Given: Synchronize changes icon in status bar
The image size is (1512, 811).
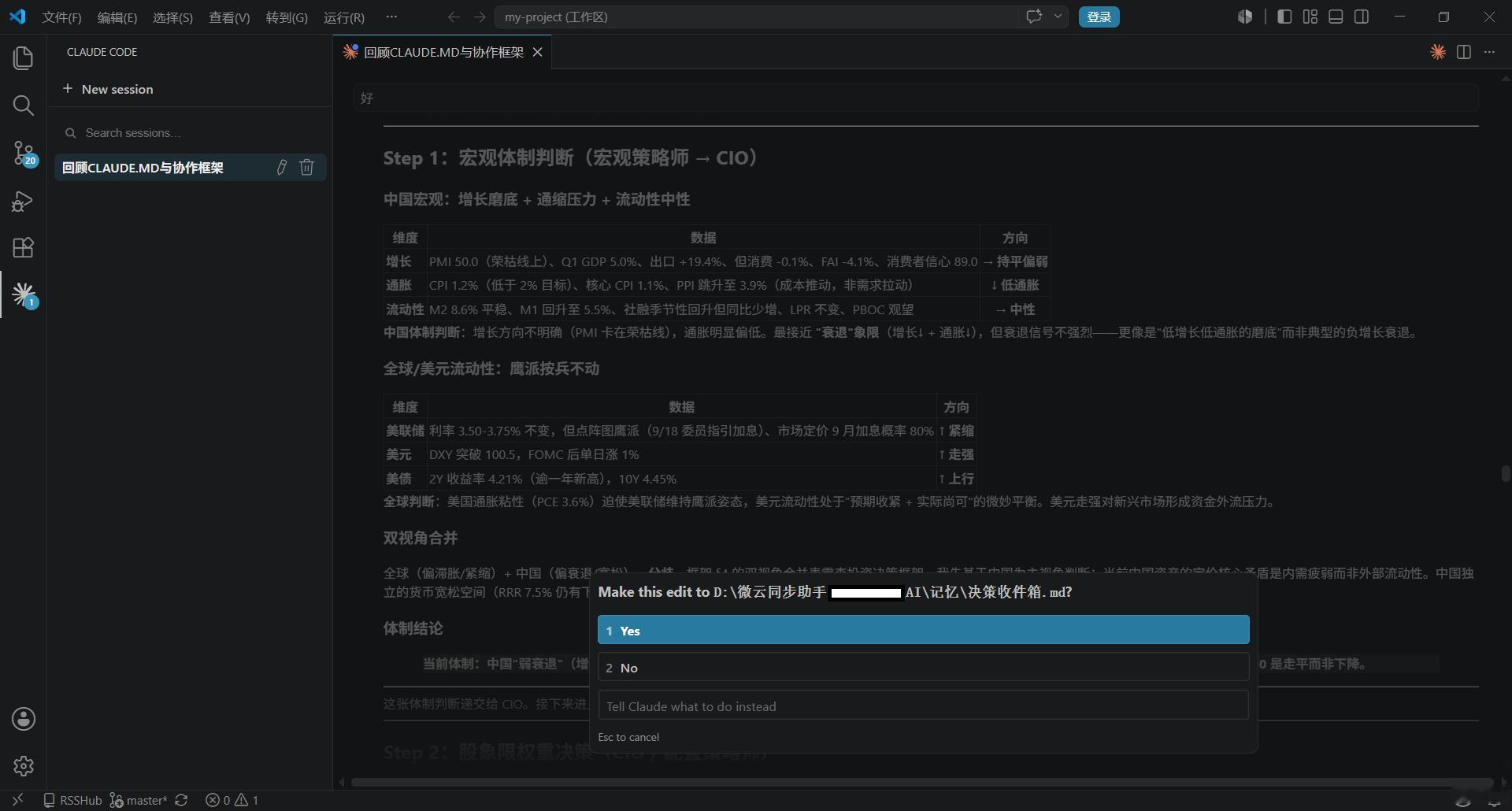Looking at the screenshot, I should point(181,800).
